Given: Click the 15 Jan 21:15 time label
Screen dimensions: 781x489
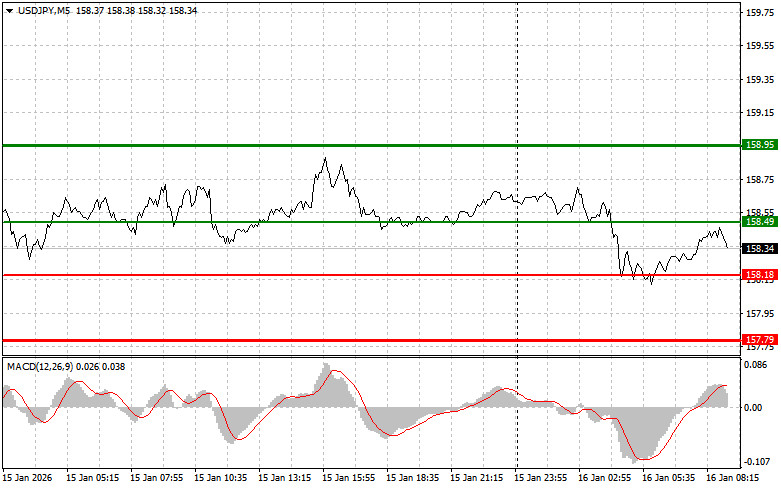Looking at the screenshot, I should [x=477, y=478].
